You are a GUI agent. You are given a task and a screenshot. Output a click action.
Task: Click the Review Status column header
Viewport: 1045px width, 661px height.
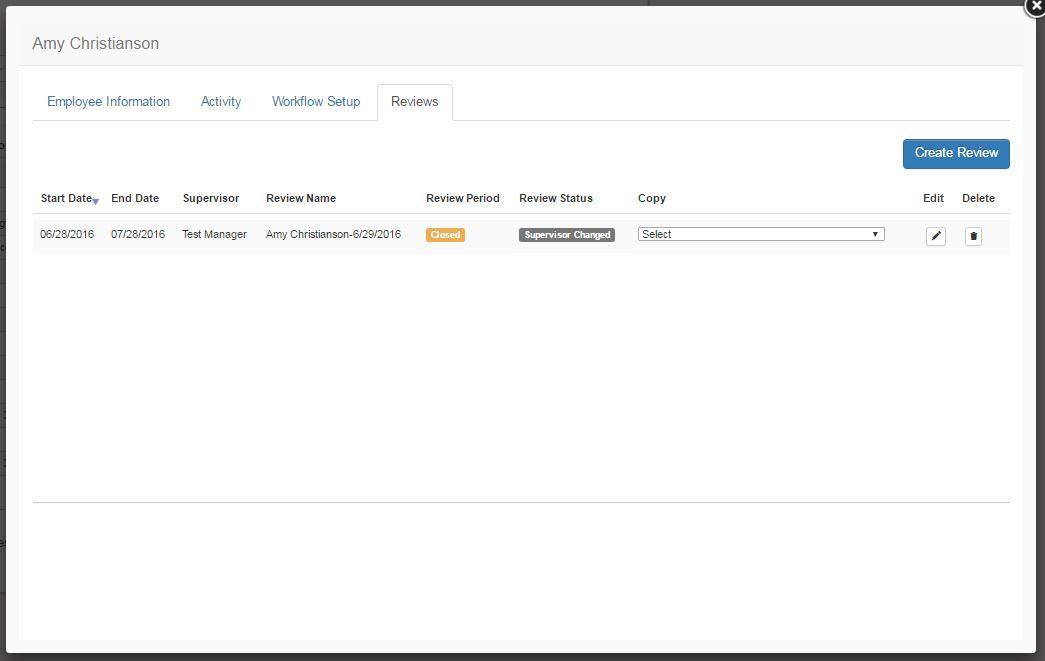click(556, 198)
